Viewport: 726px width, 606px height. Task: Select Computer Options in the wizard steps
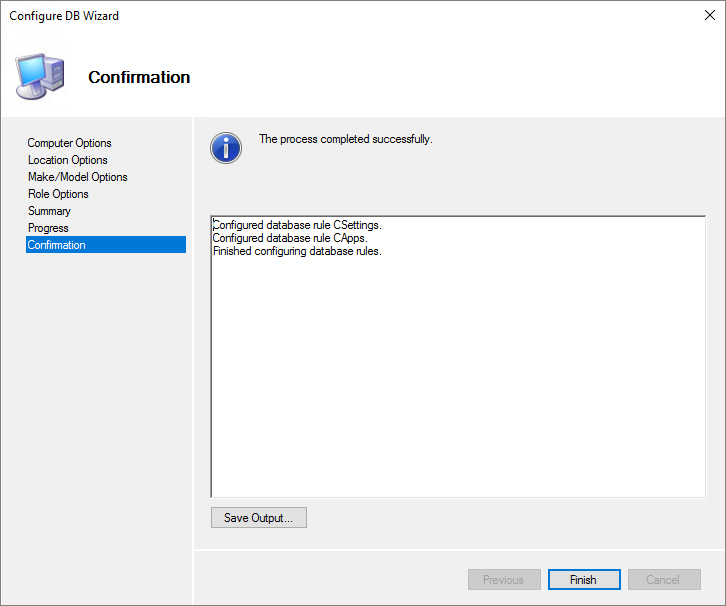pyautogui.click(x=69, y=143)
